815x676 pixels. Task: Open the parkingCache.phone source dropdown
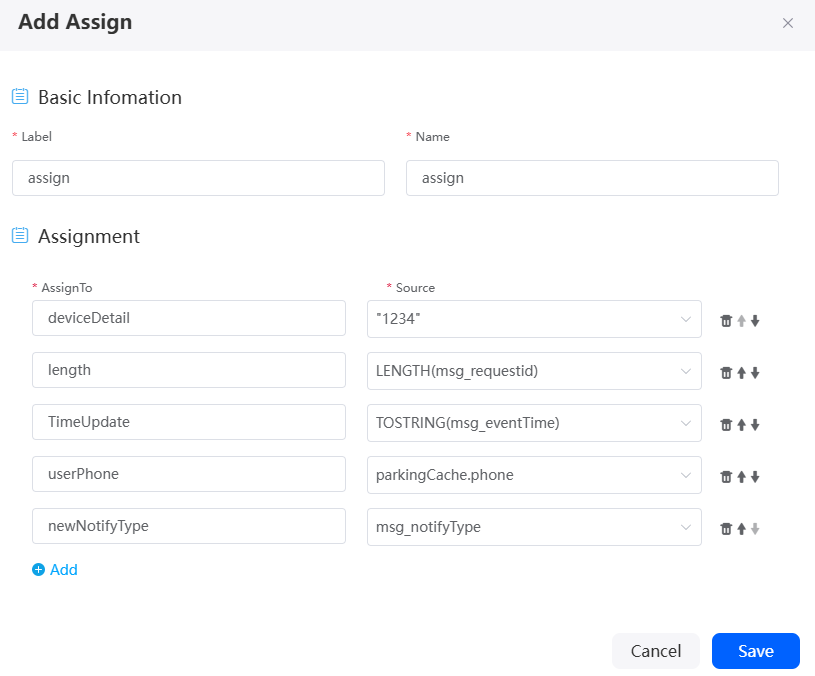pyautogui.click(x=534, y=475)
